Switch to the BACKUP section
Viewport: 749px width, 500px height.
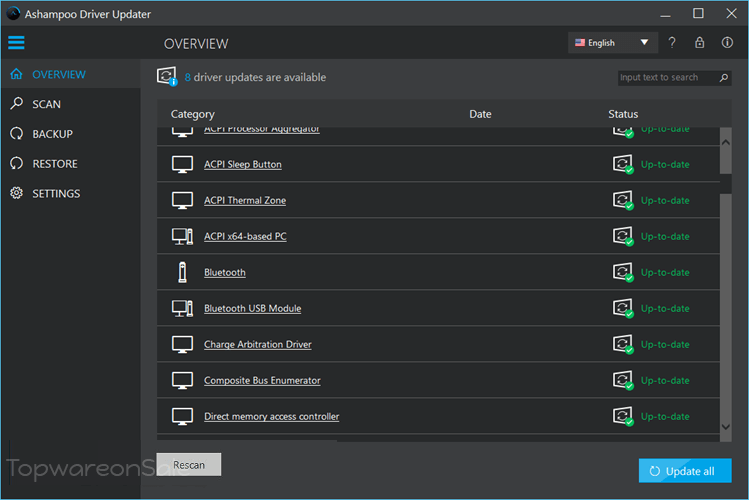[53, 134]
